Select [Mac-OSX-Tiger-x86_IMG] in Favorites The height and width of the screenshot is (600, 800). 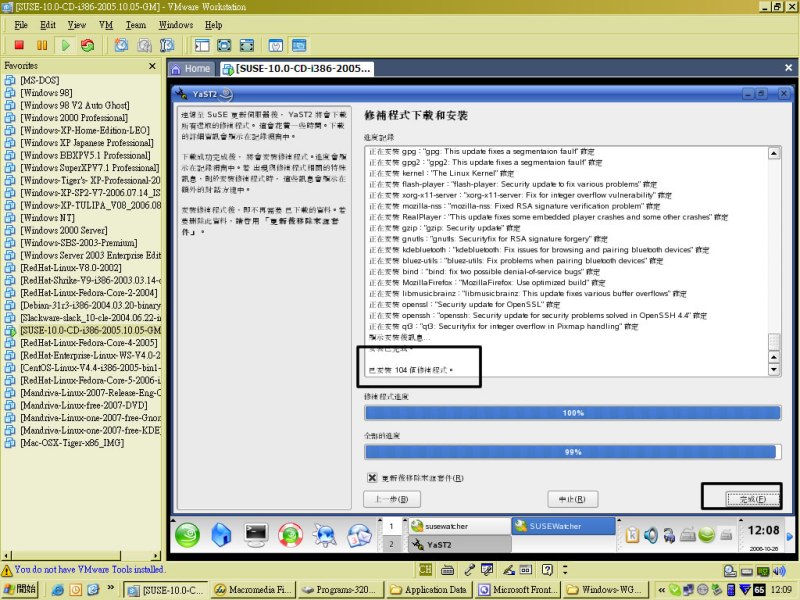click(72, 443)
